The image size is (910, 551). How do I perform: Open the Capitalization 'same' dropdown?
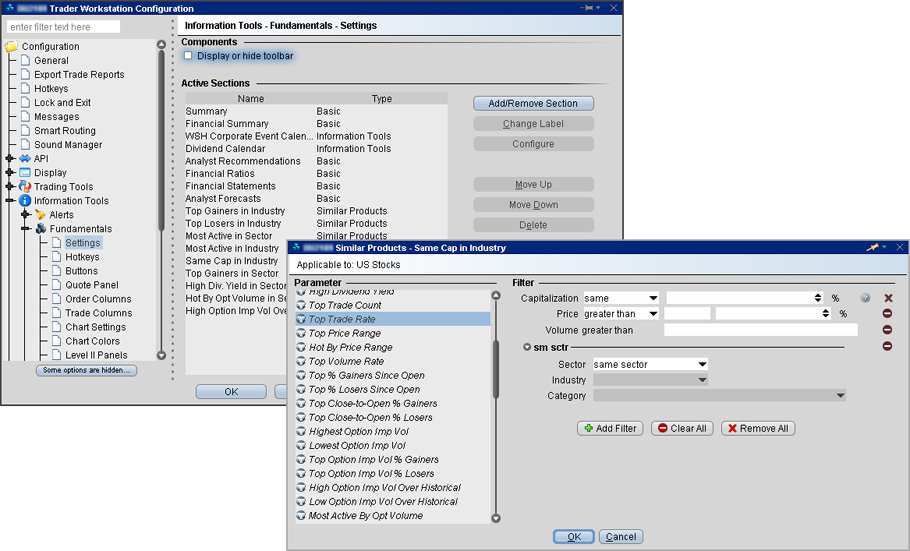coord(653,298)
